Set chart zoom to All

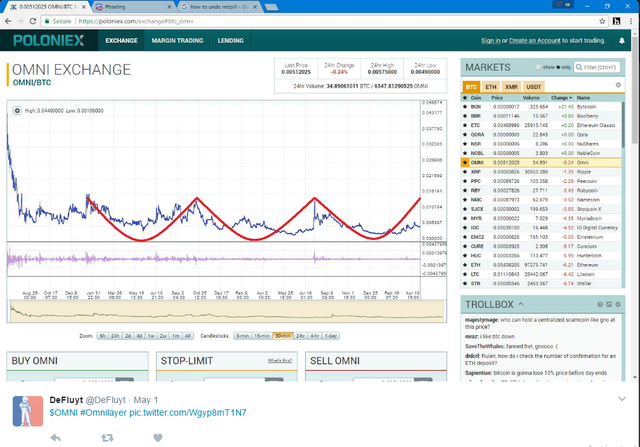[x=187, y=336]
